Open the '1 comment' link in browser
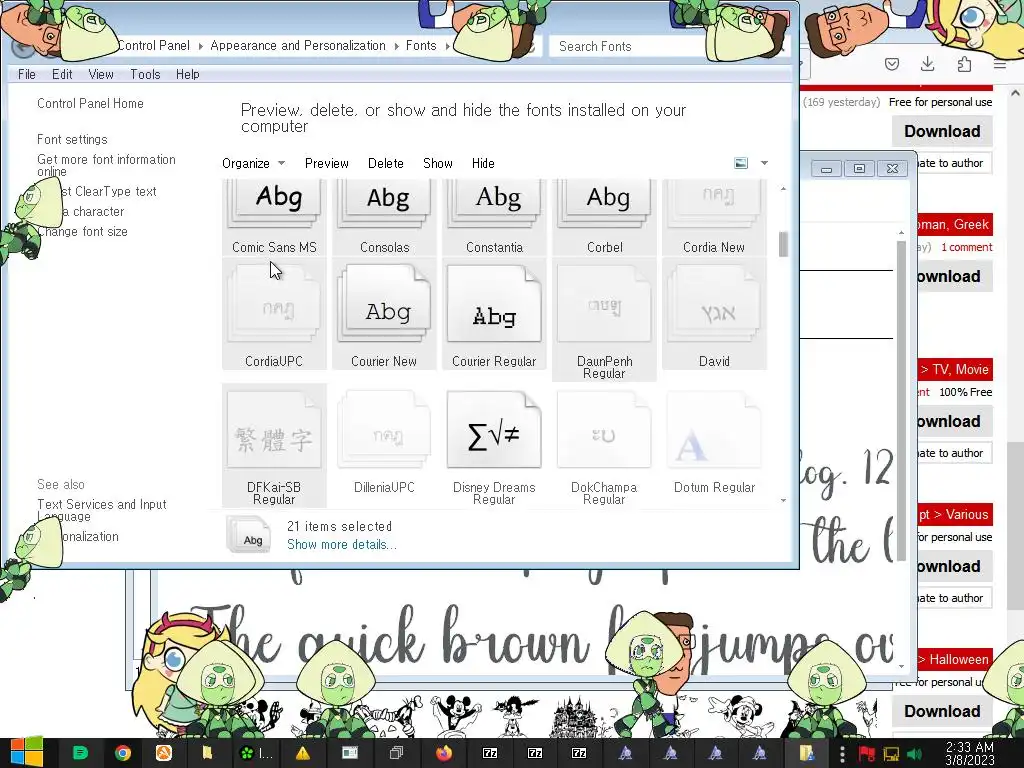This screenshot has height=768, width=1024. pos(967,248)
